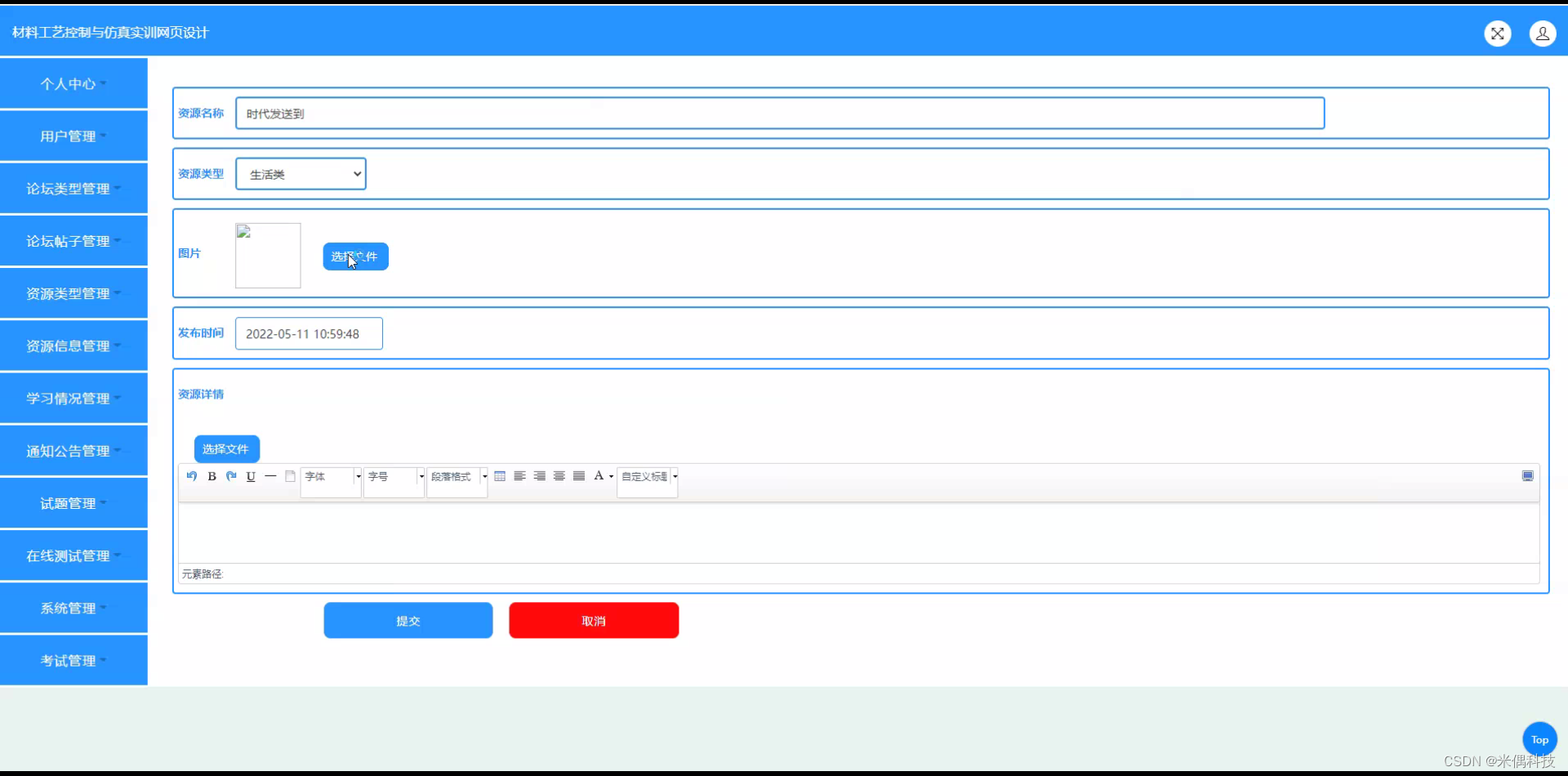
Task: Click the blank page icon in the editor toolbar
Action: pyautogui.click(x=290, y=476)
